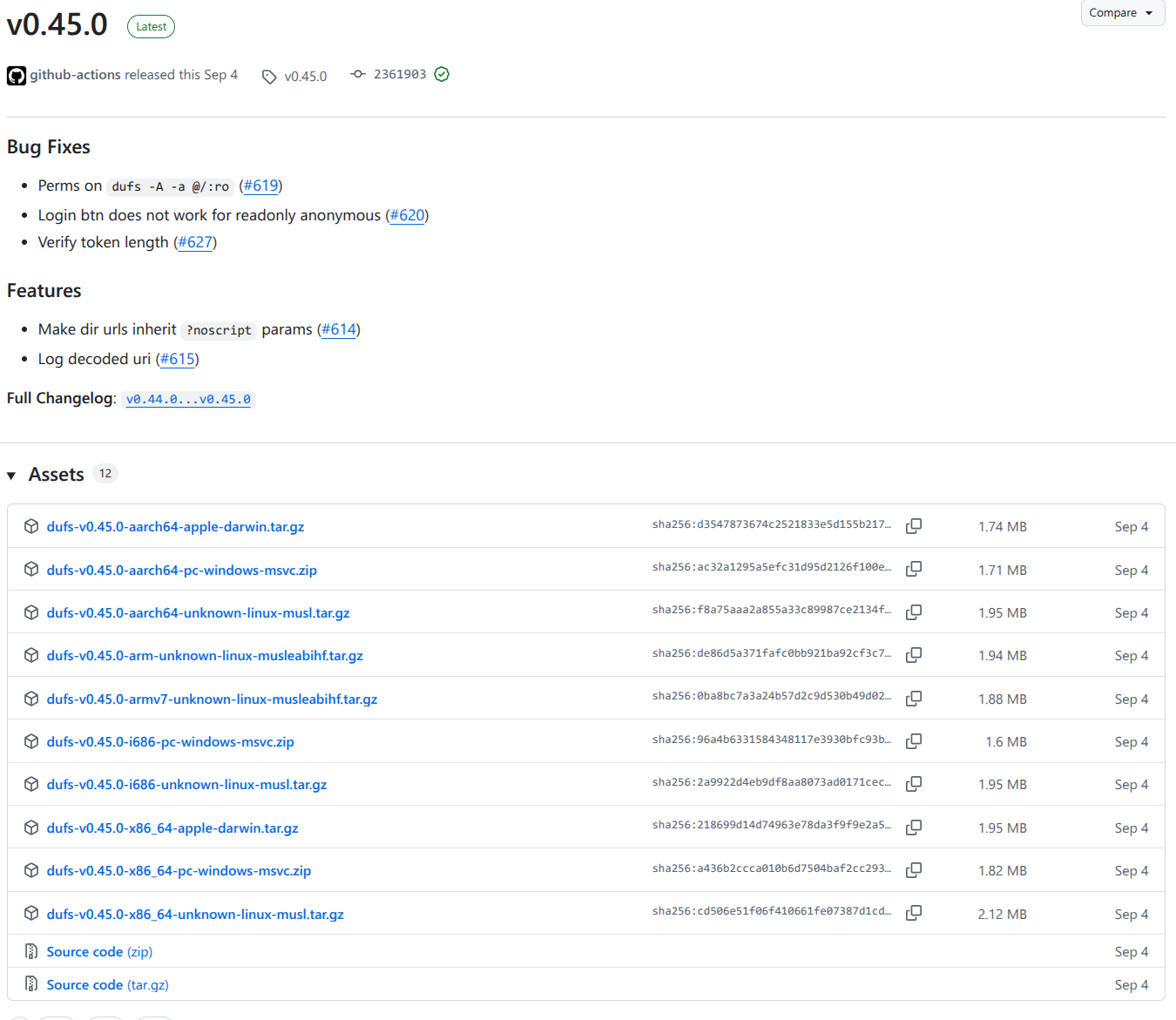The image size is (1176, 1020).
Task: Click the github-actions avatar icon
Action: click(17, 76)
